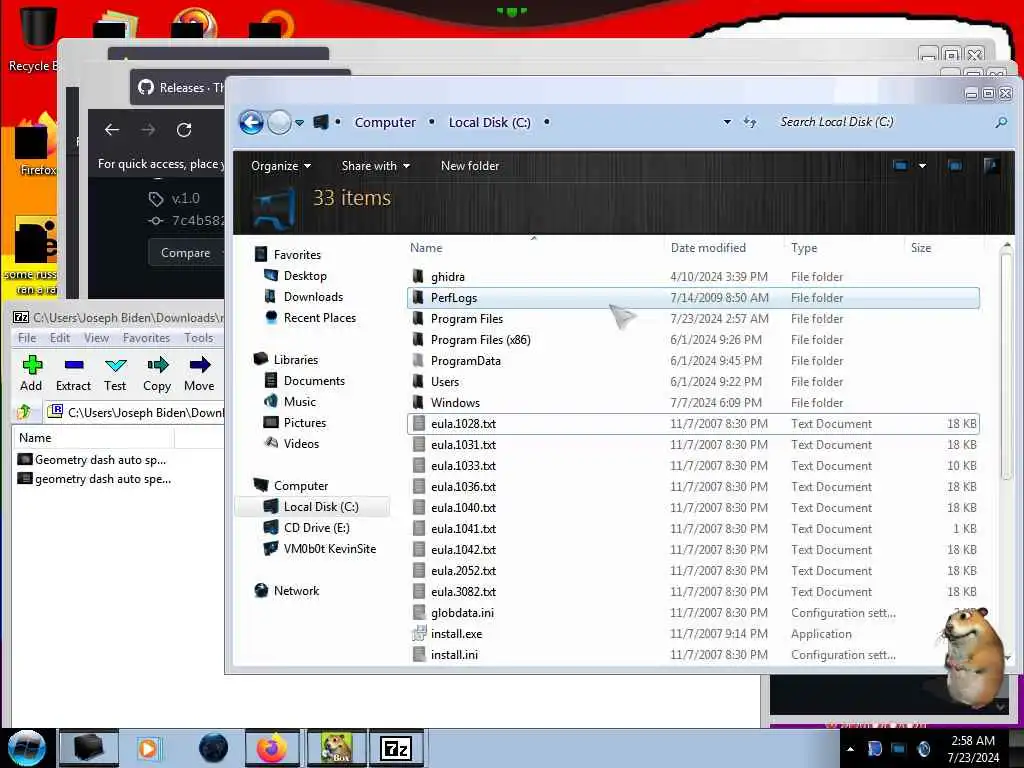Screen dimensions: 1024x768
Task: Open the 7-Zip Edit menu
Action: tap(59, 338)
